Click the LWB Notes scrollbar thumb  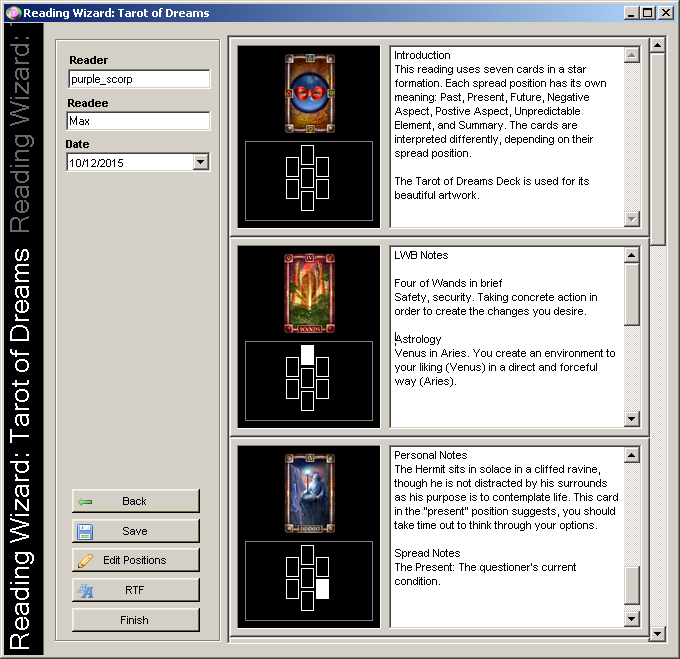click(632, 294)
